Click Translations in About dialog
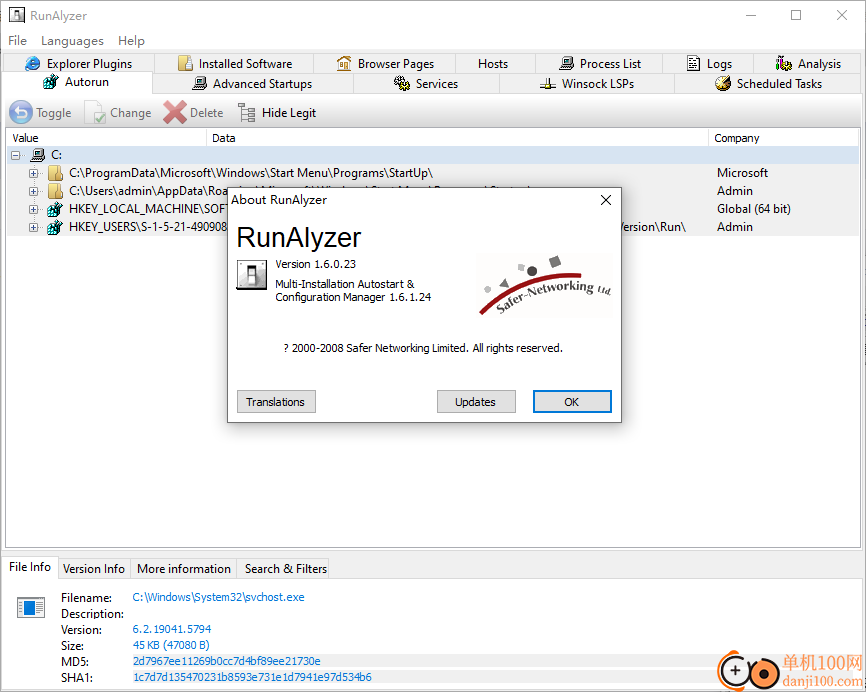 [276, 402]
